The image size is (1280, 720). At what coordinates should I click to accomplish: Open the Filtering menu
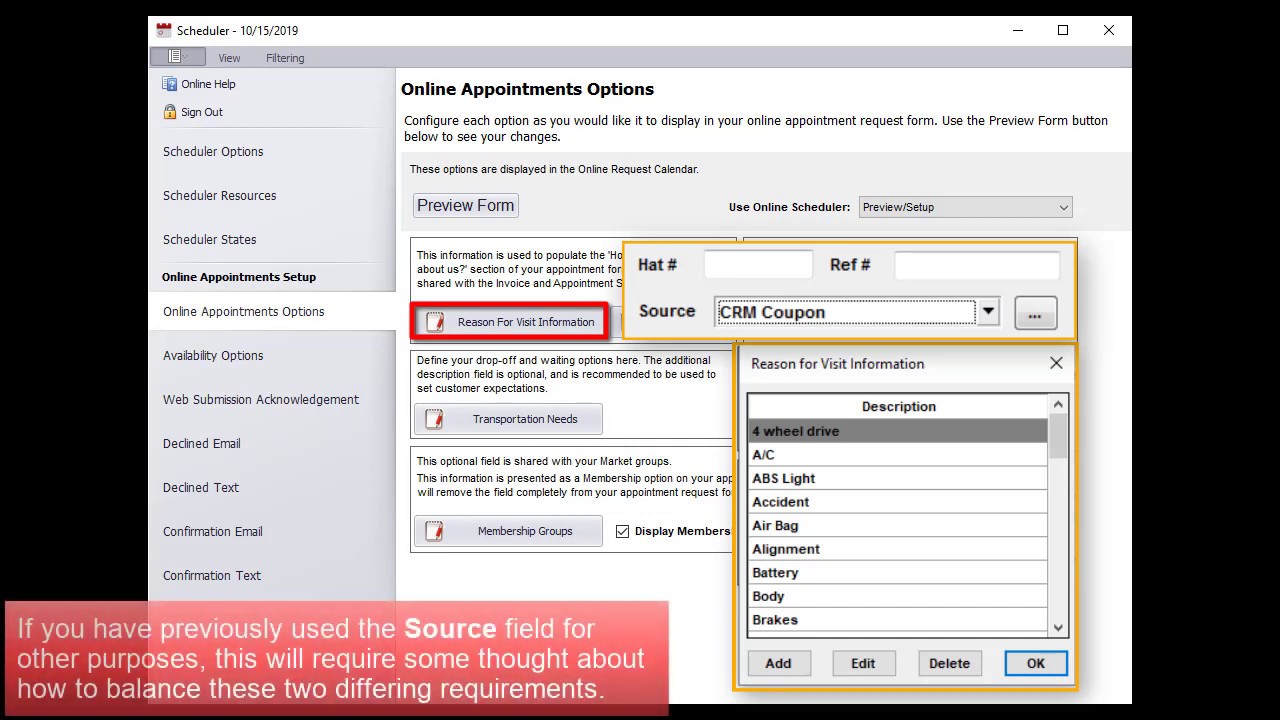click(285, 58)
